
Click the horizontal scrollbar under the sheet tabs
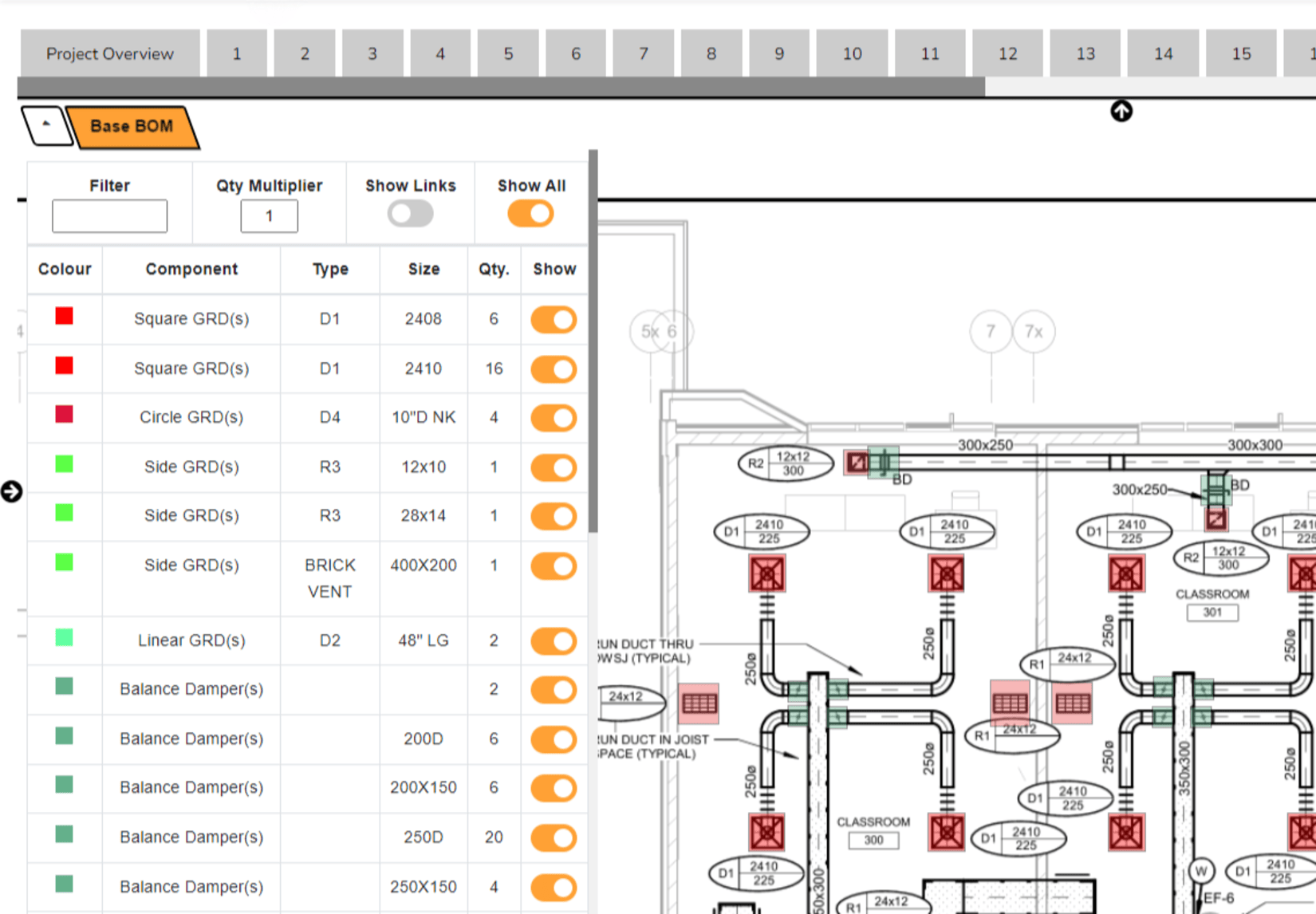pos(501,88)
